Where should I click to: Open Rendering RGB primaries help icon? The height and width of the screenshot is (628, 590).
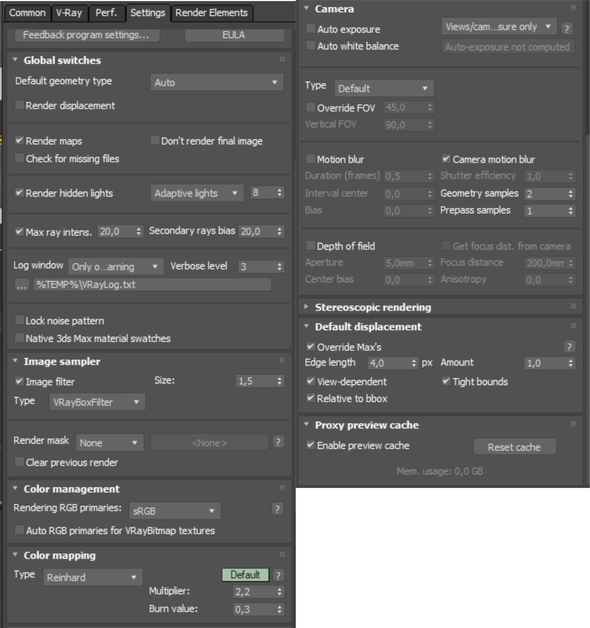pyautogui.click(x=277, y=509)
